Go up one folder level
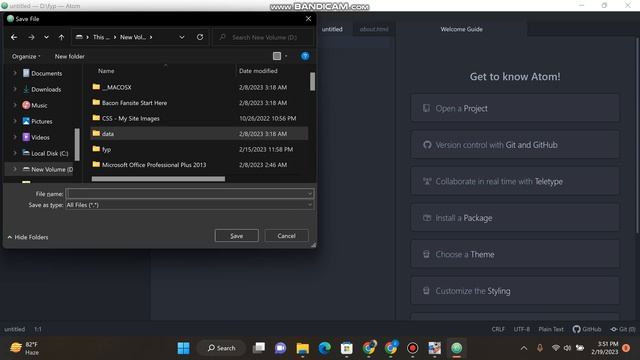The width and height of the screenshot is (640, 360). (x=61, y=37)
